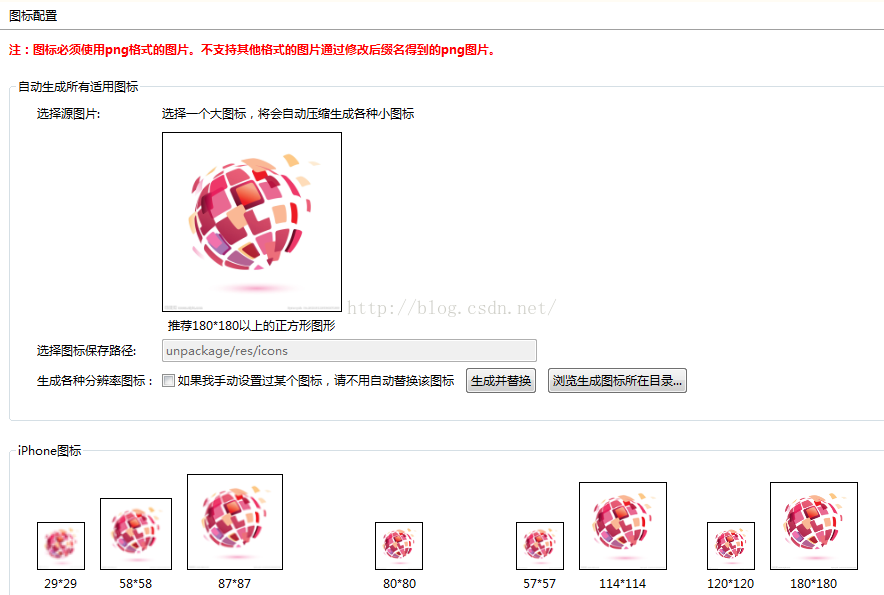Click the 生成并替换 button
Screen dimensions: 884x595
click(x=501, y=381)
